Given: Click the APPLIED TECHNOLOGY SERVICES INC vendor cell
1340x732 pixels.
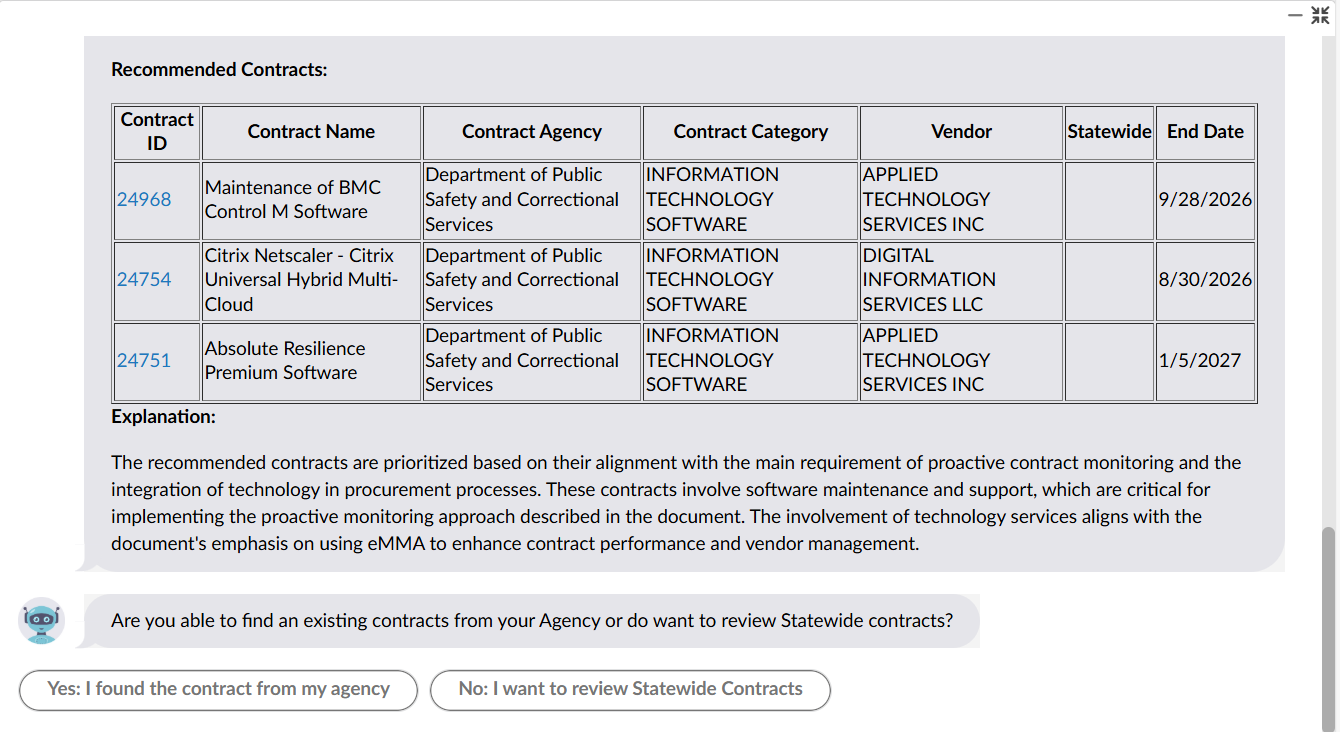Looking at the screenshot, I should 960,199.
